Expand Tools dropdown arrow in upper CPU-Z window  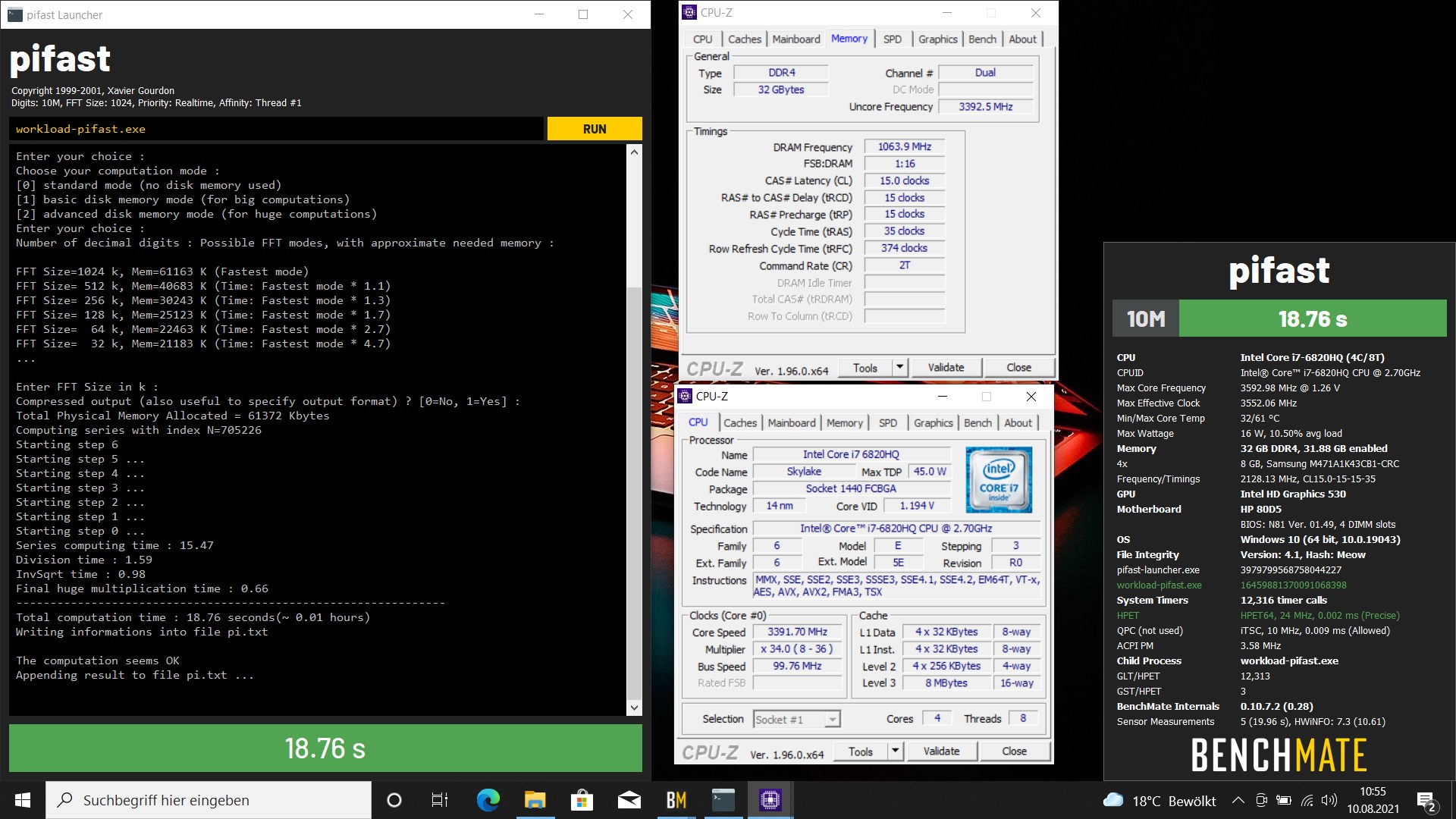899,368
